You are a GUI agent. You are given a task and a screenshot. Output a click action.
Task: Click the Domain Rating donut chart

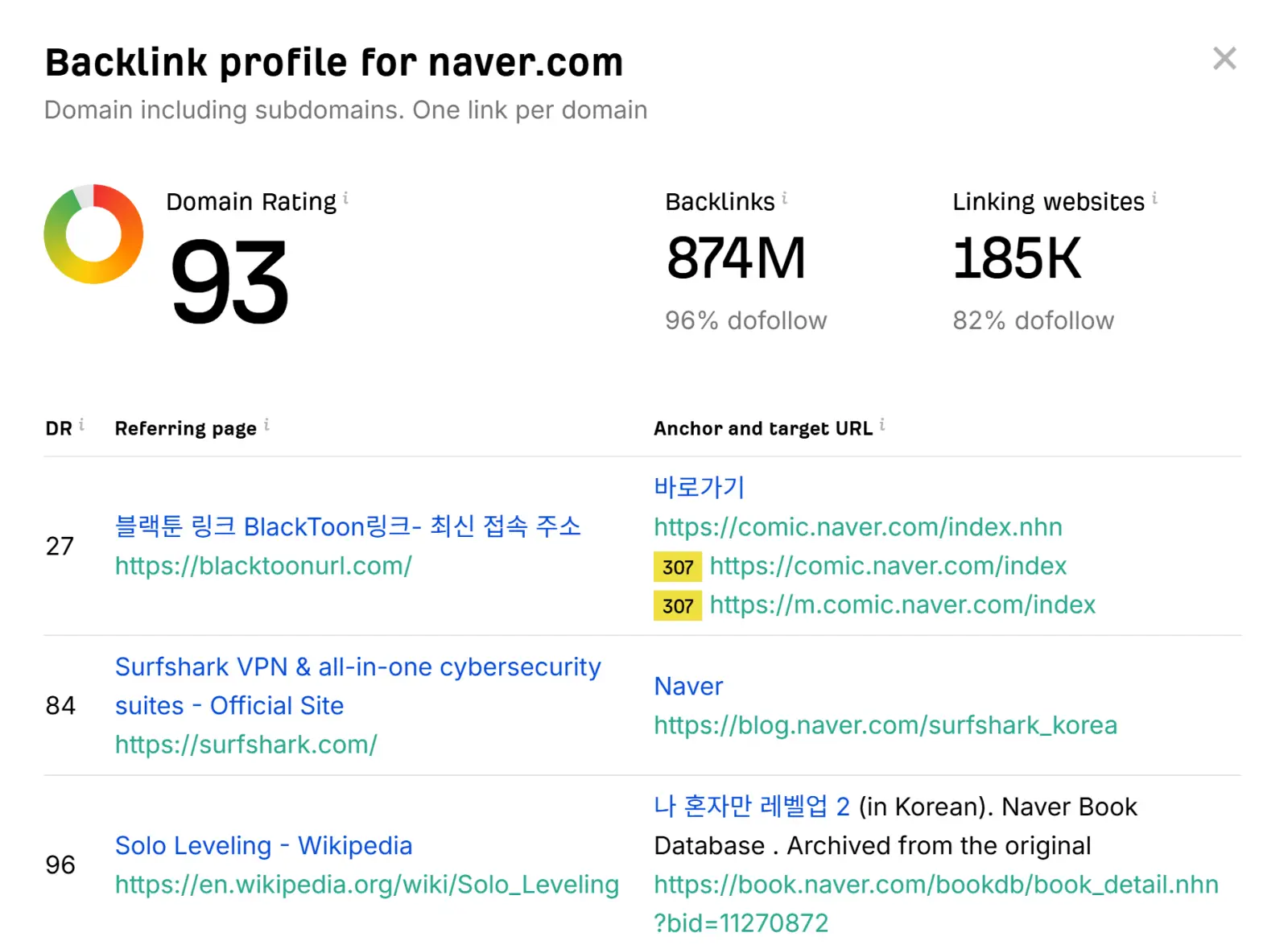[x=93, y=234]
